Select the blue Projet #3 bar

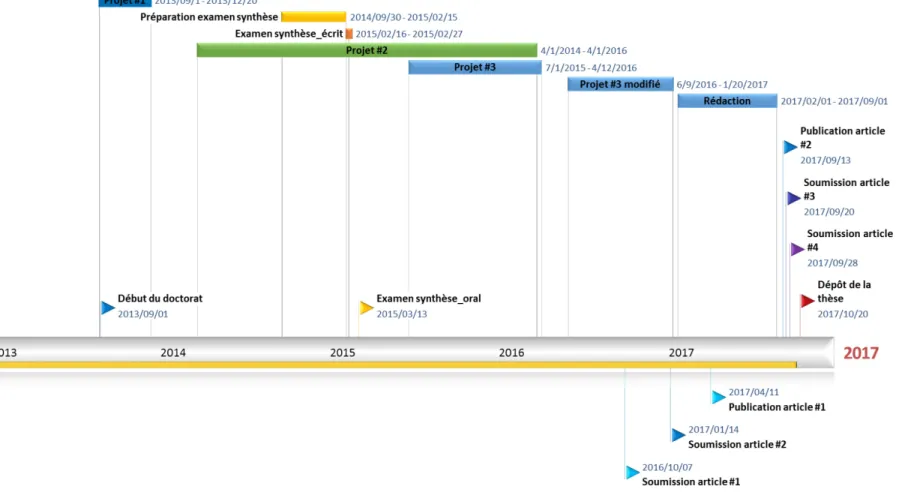coord(475,67)
